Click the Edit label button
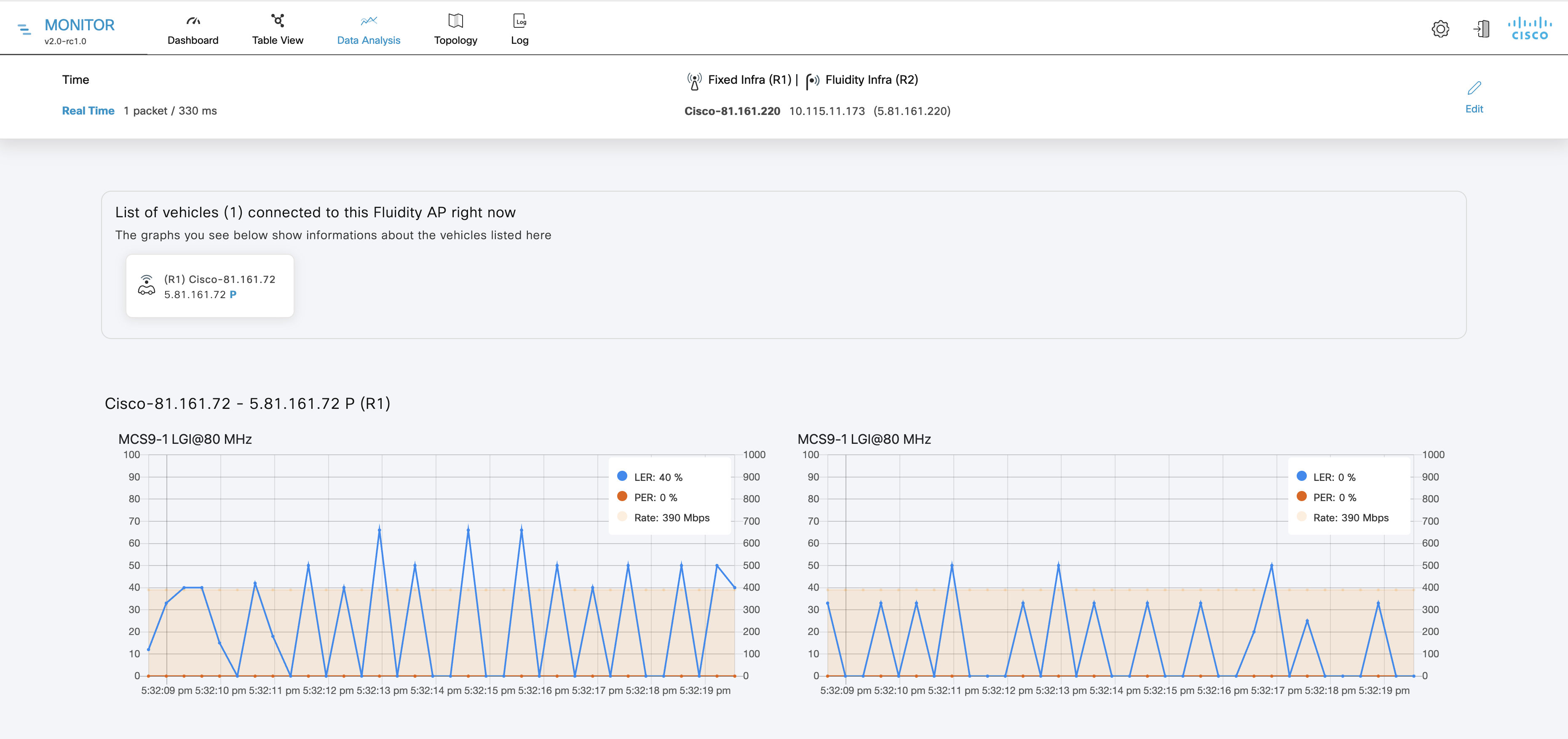The image size is (1568, 739). coord(1474,109)
